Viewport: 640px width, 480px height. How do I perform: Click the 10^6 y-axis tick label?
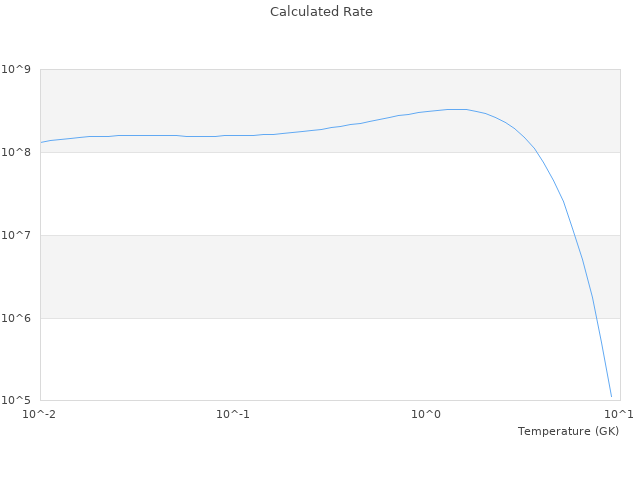(x=18, y=318)
